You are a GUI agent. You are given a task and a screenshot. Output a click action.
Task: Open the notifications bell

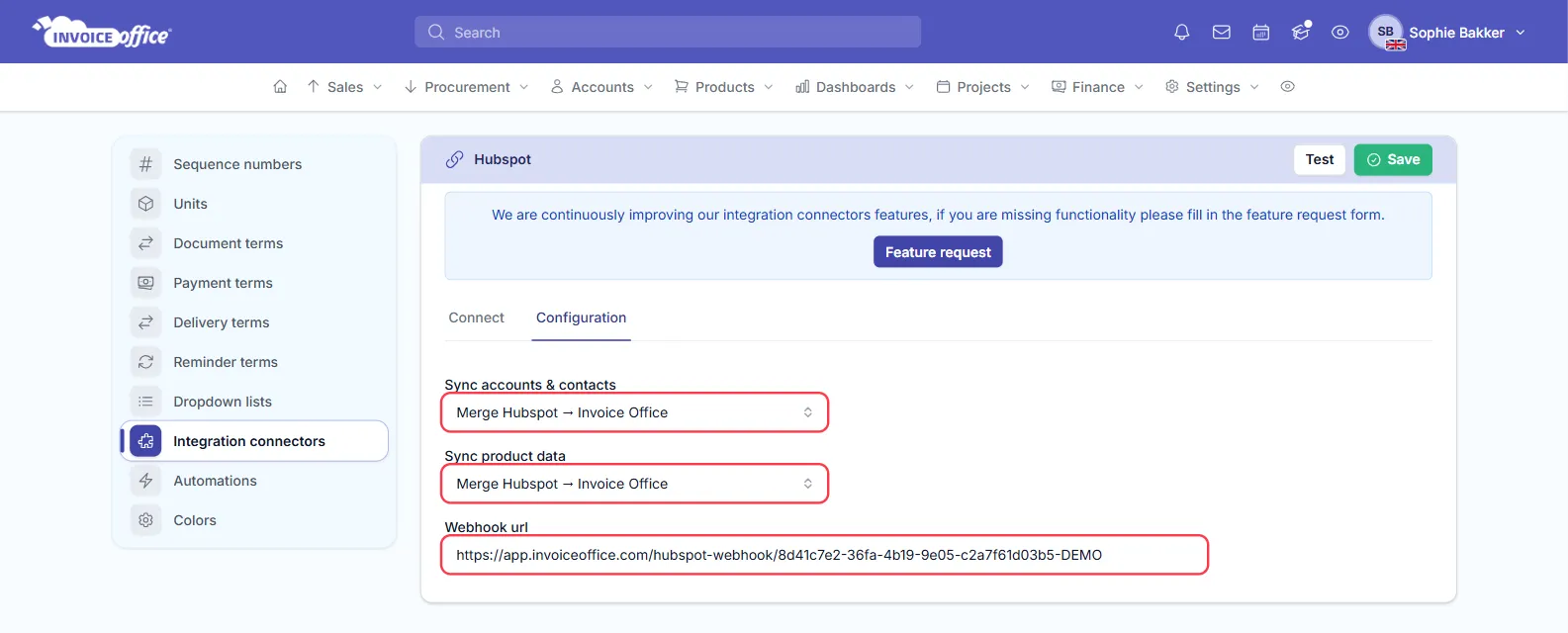click(x=1181, y=33)
